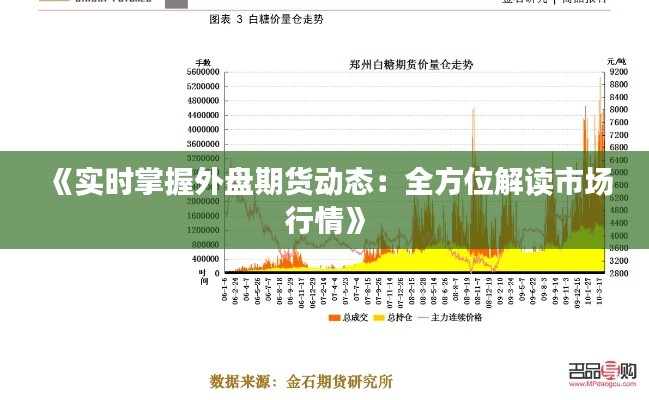The width and height of the screenshot is (649, 400).
Task: Click the 主力连续价格 legend line marker
Action: 425,317
